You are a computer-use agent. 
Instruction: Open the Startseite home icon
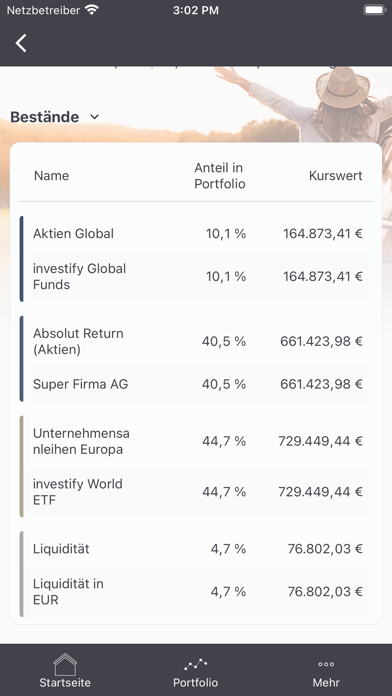65,664
